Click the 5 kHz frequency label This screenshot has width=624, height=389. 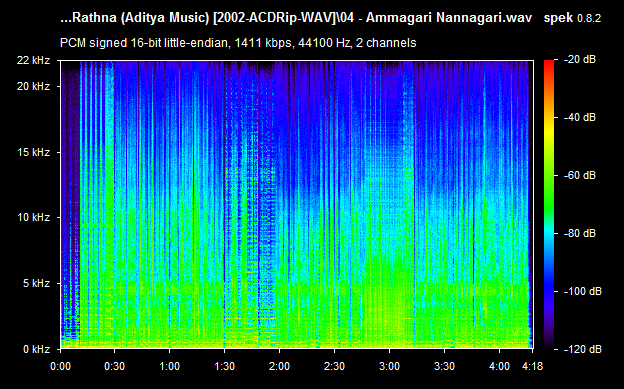coord(37,283)
